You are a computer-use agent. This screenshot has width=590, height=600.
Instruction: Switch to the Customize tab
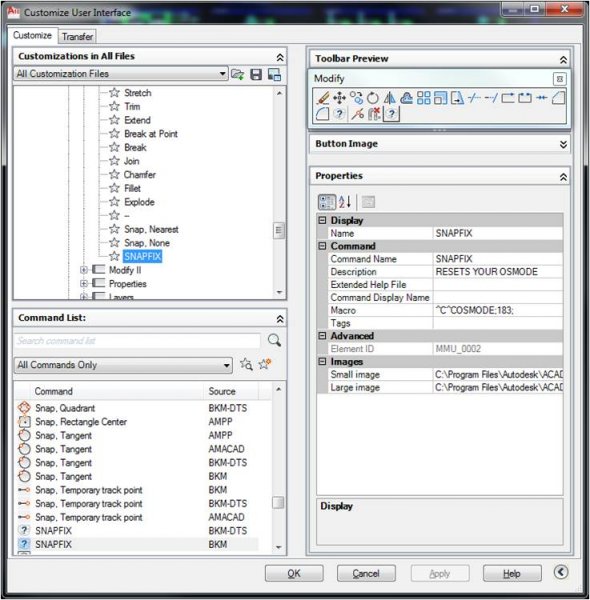[33, 35]
